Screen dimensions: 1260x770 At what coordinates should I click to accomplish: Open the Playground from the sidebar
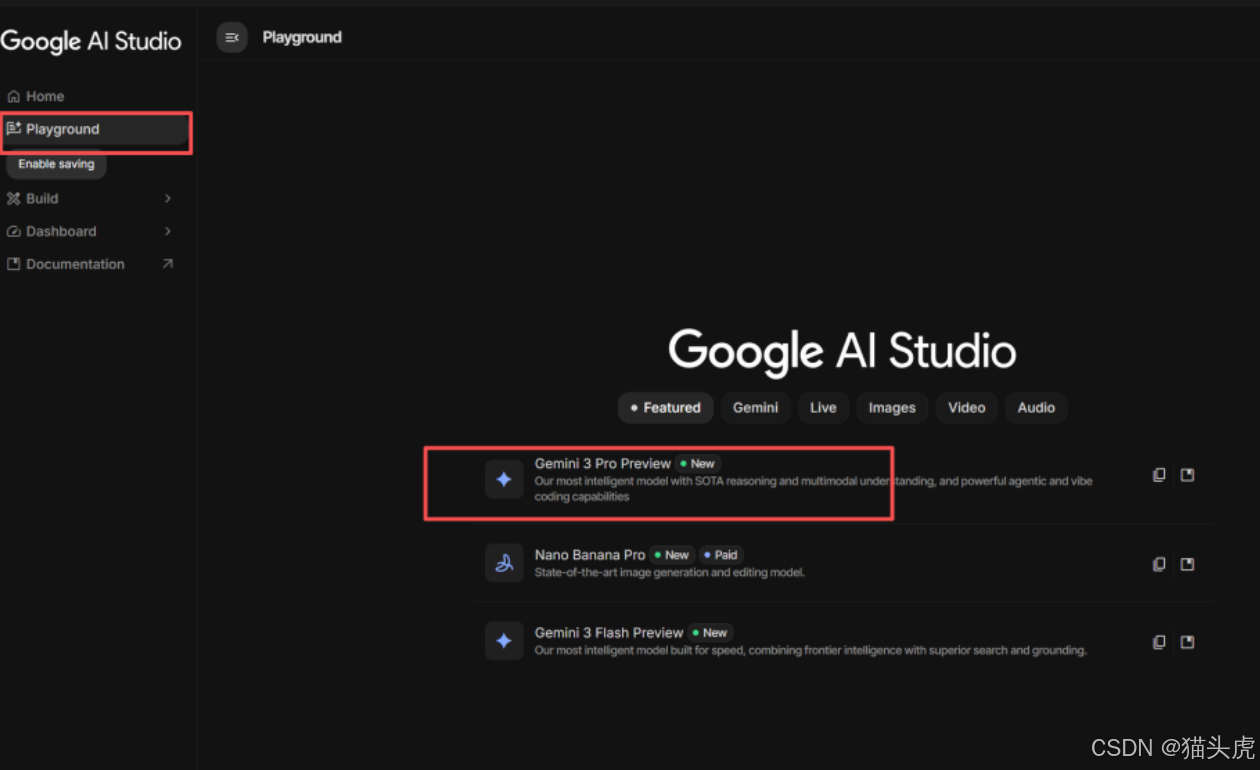pos(62,128)
